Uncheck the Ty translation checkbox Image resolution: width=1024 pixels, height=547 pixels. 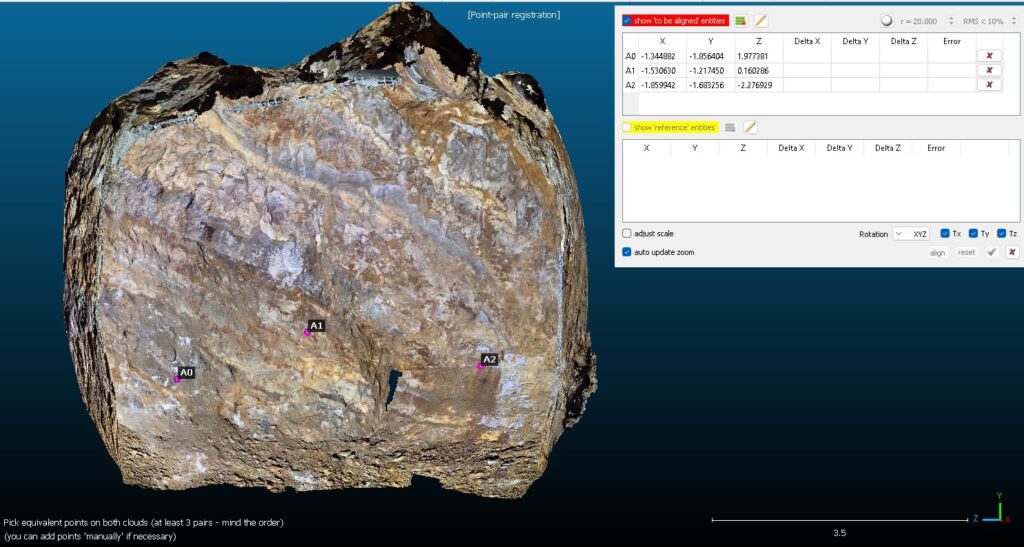(x=973, y=234)
